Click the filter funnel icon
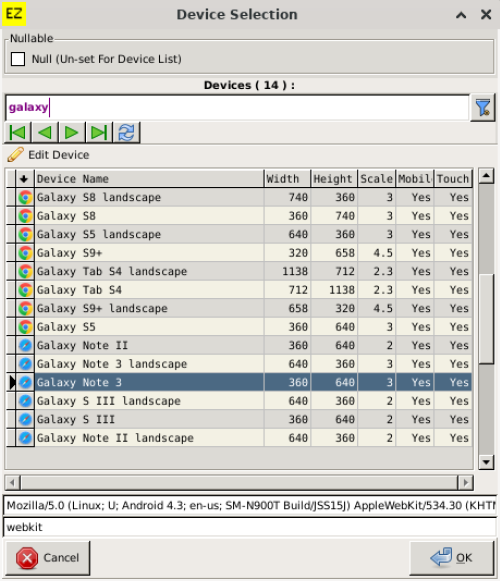500x581 pixels. pyautogui.click(x=483, y=107)
